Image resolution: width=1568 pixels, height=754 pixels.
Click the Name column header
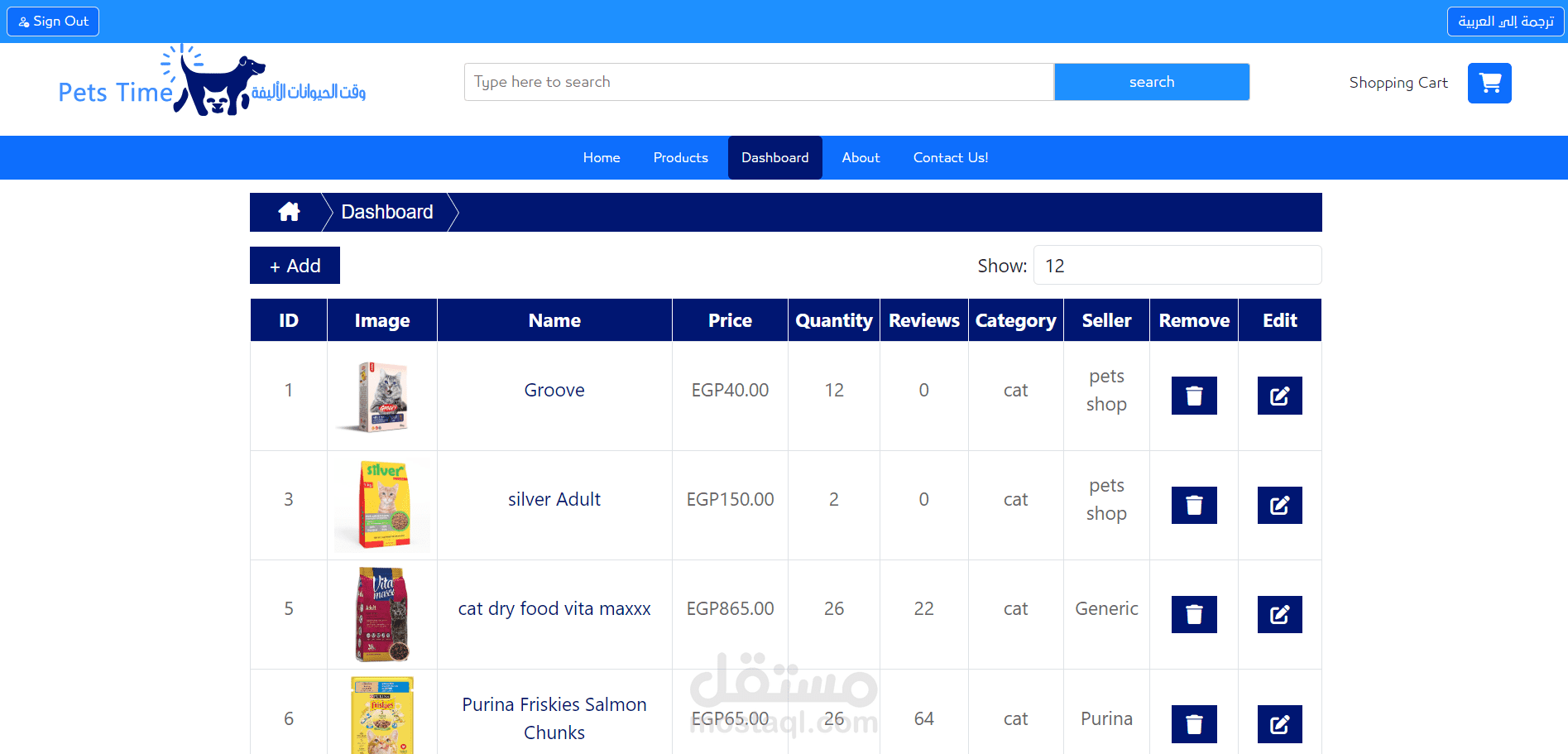[554, 320]
